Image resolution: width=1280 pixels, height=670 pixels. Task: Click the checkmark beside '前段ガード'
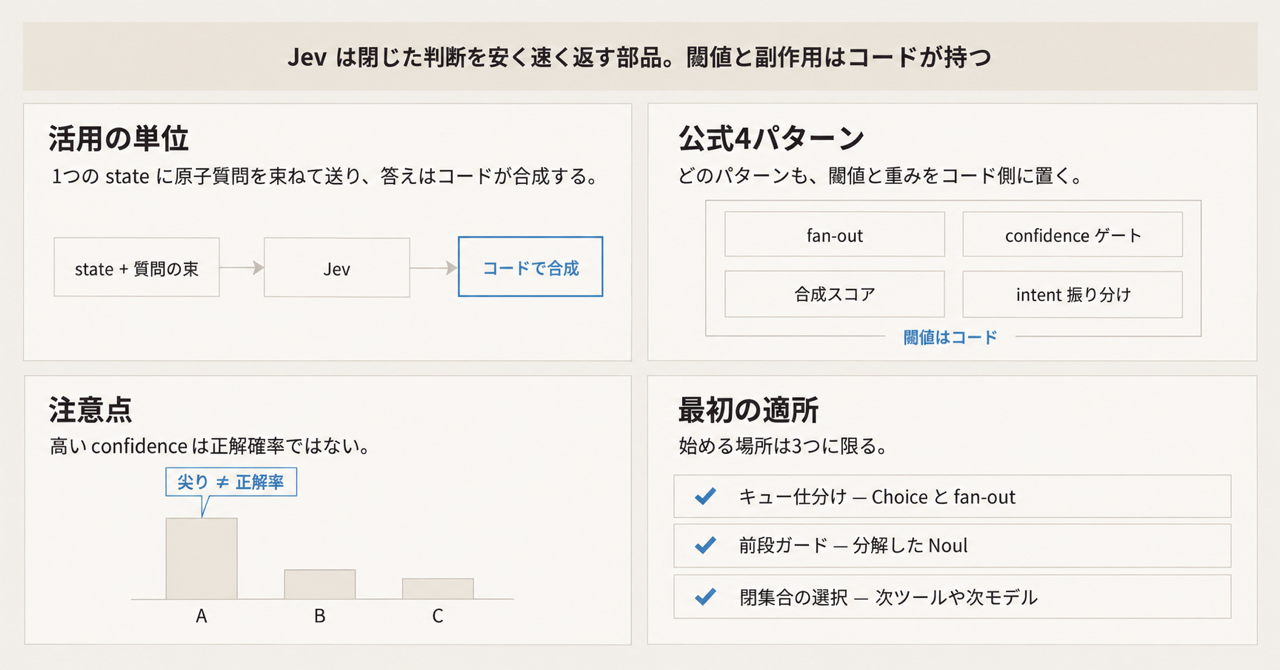point(705,545)
